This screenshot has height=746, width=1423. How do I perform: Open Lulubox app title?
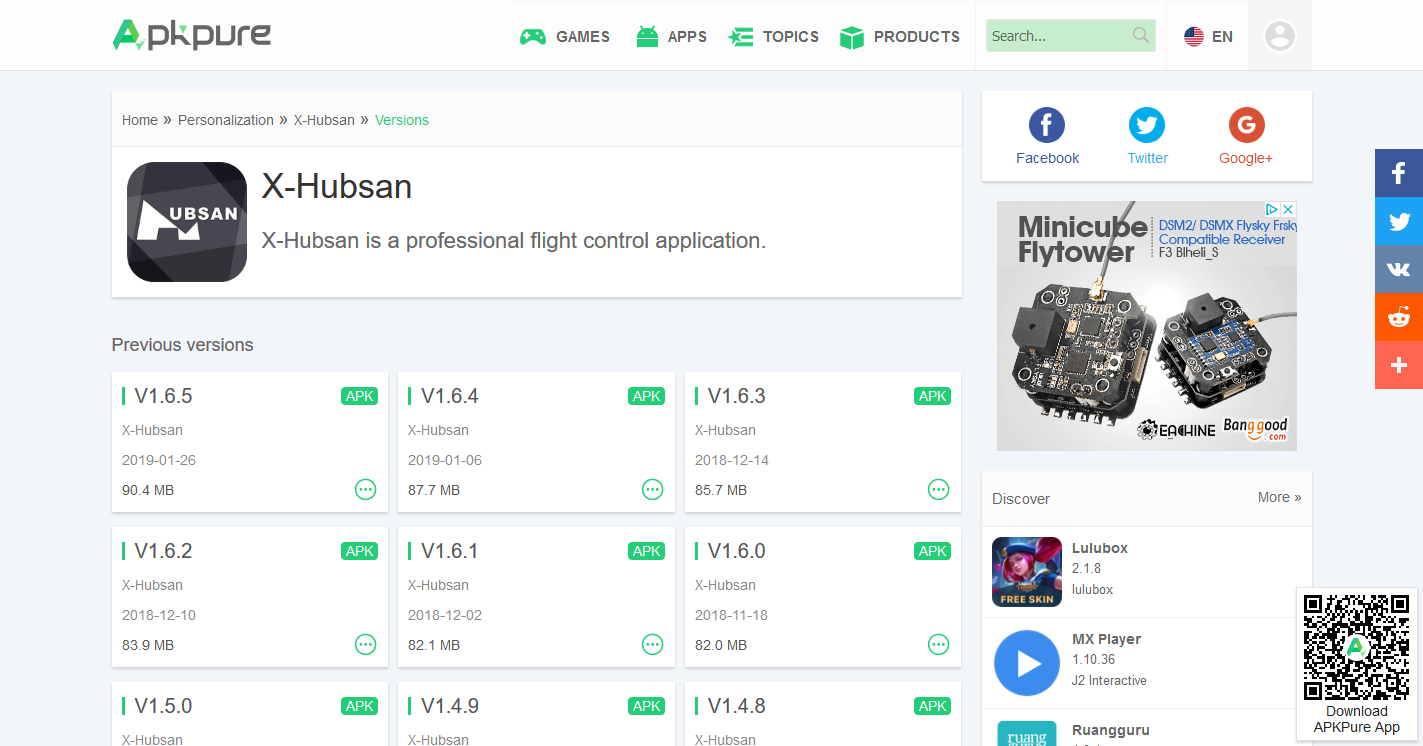coord(1100,548)
